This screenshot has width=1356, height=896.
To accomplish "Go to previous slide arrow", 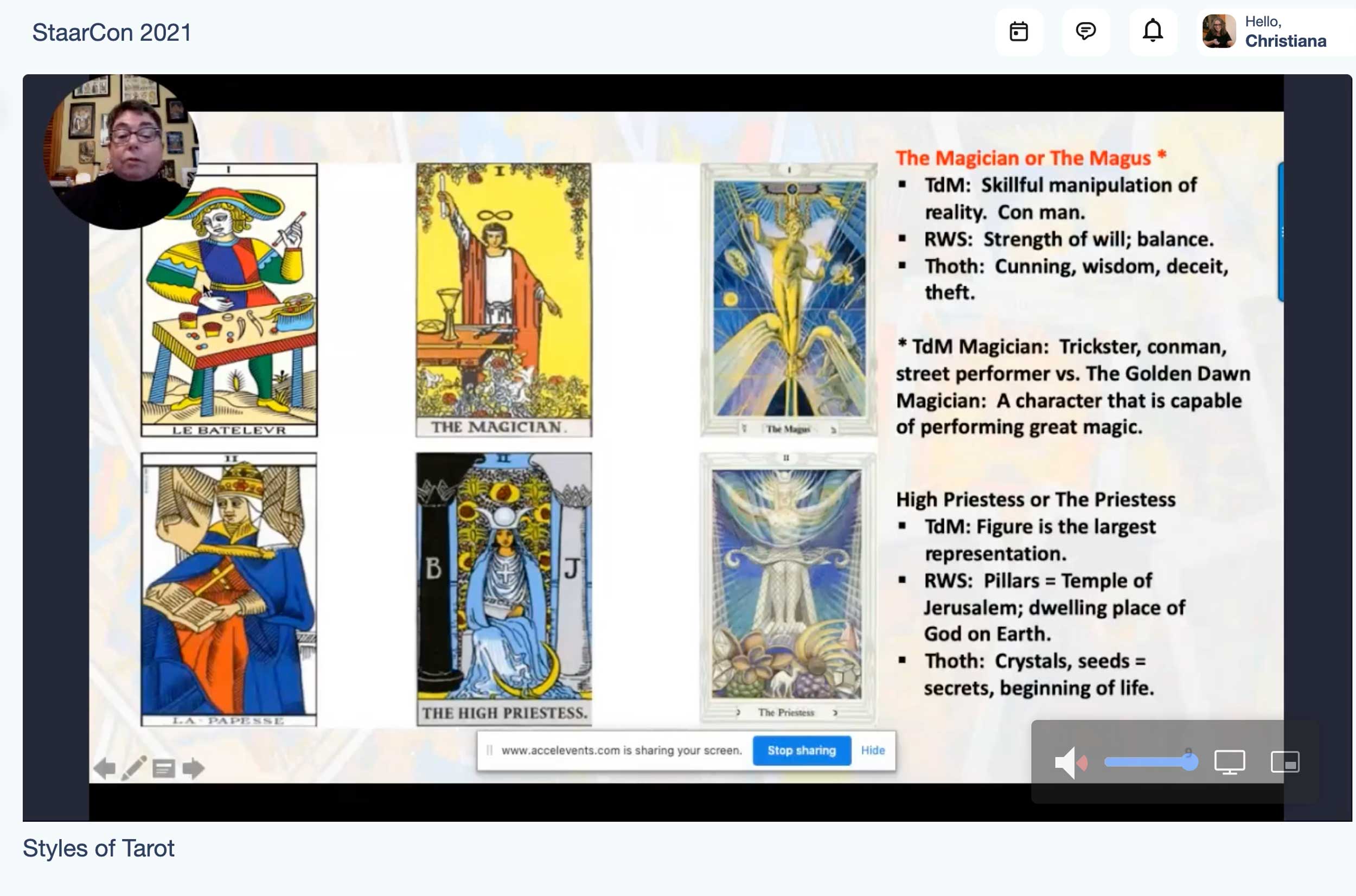I will point(105,768).
